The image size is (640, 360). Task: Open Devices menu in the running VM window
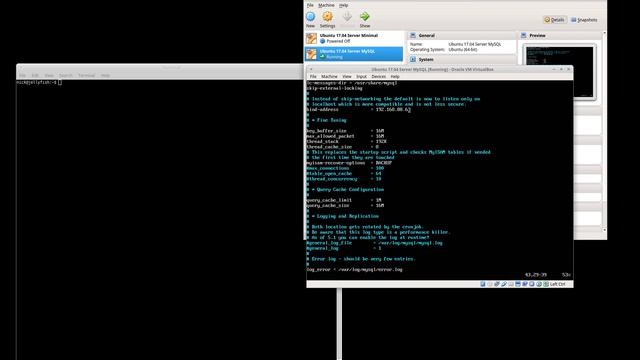point(378,76)
